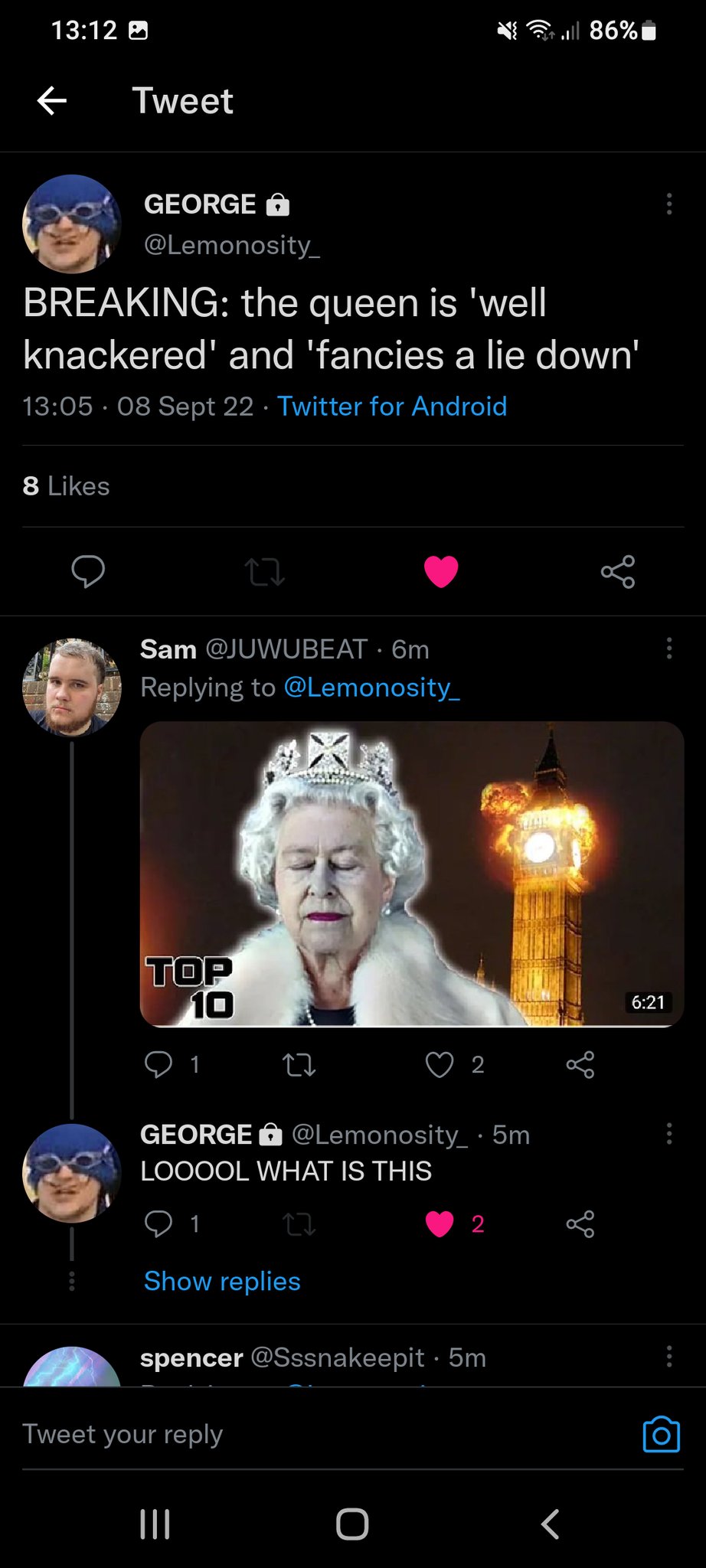Image resolution: width=706 pixels, height=1568 pixels.
Task: Share Sam's video reply
Action: point(580,1064)
